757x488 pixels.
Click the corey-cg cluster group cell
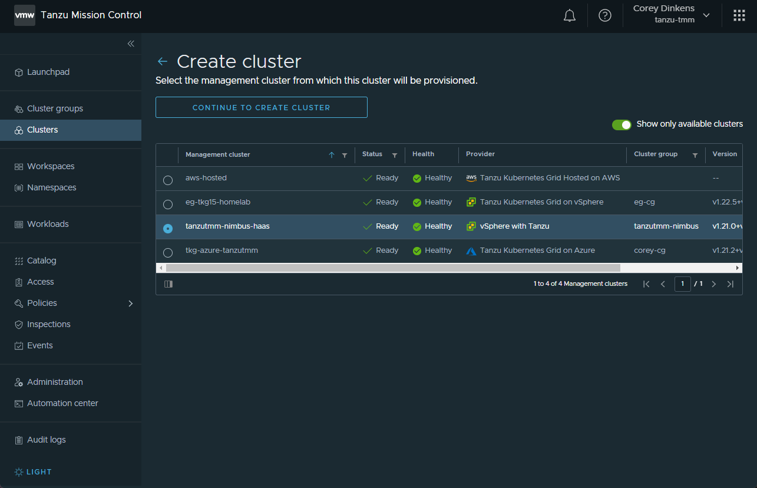650,250
